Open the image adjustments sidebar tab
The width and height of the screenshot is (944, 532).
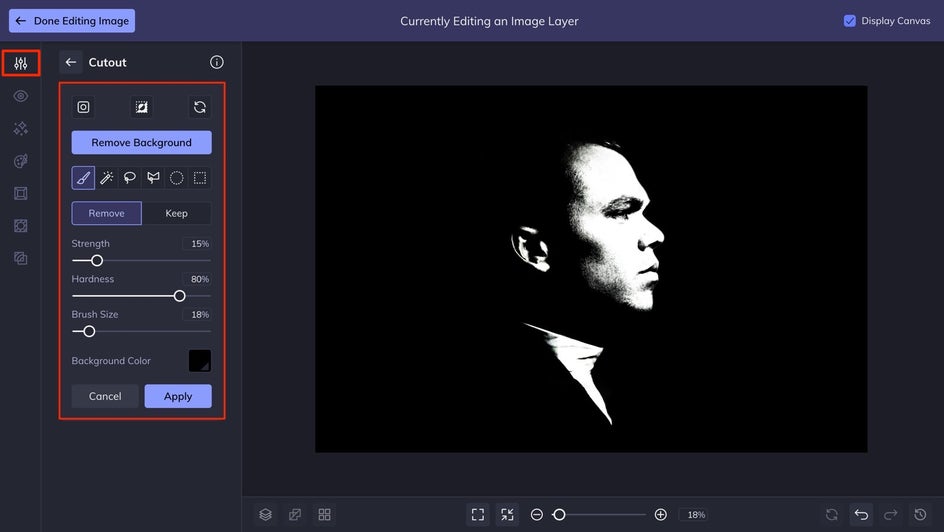click(x=21, y=63)
